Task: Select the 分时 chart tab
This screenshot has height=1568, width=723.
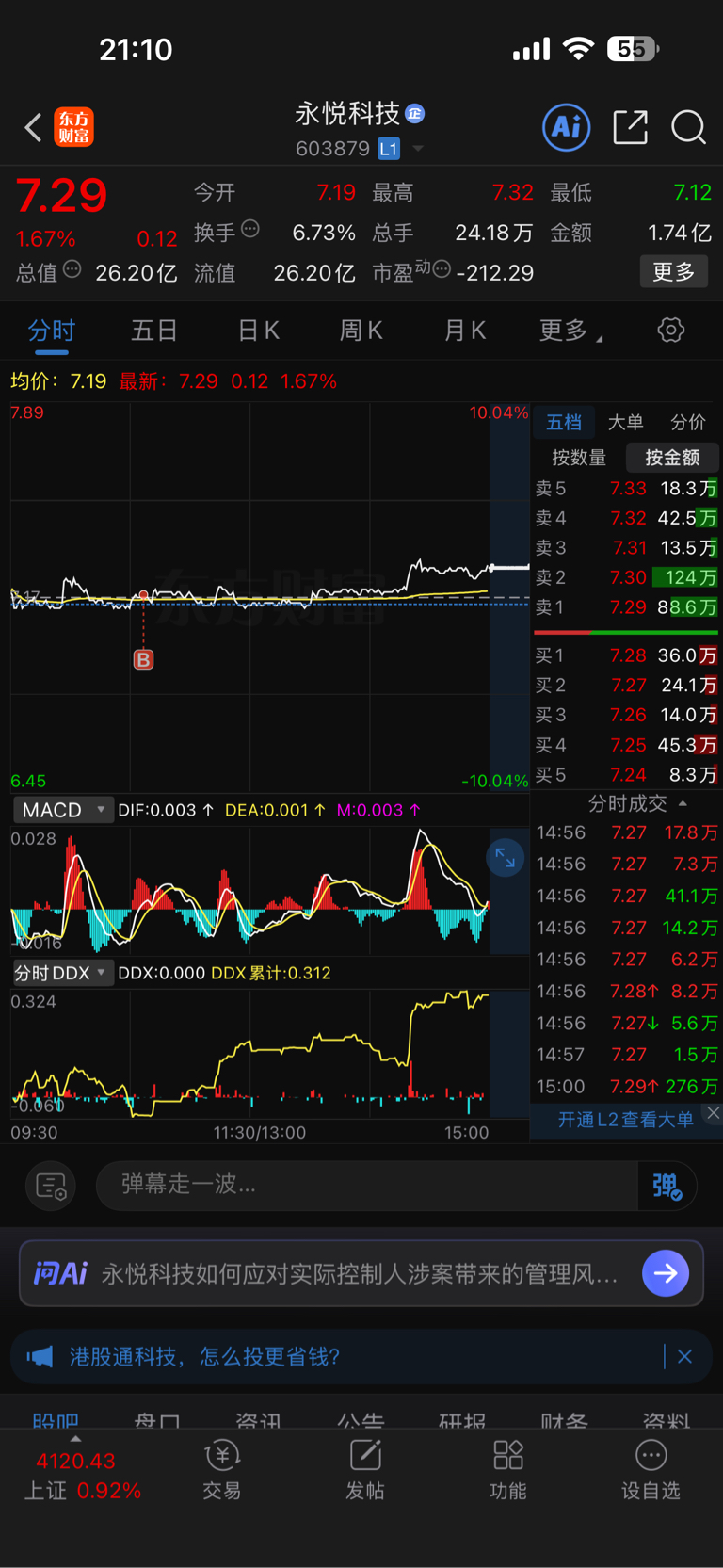Action: pyautogui.click(x=51, y=331)
